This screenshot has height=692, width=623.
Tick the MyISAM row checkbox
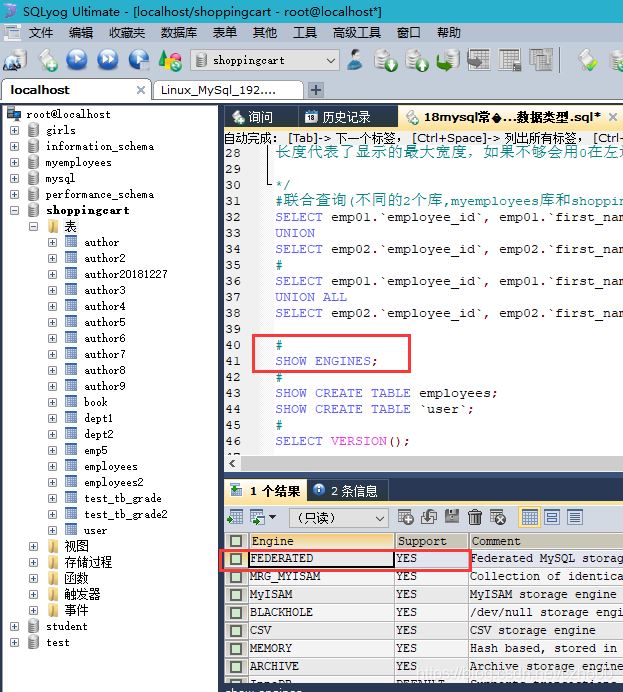(235, 595)
